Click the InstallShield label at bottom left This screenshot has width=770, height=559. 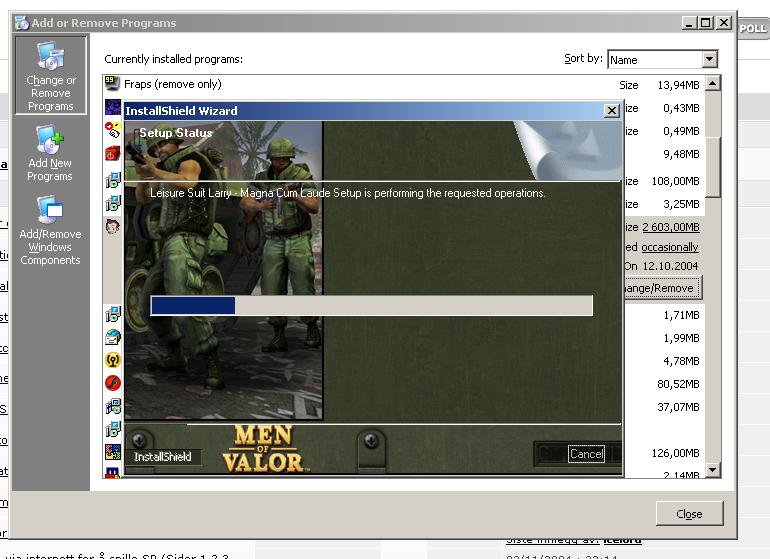(163, 457)
